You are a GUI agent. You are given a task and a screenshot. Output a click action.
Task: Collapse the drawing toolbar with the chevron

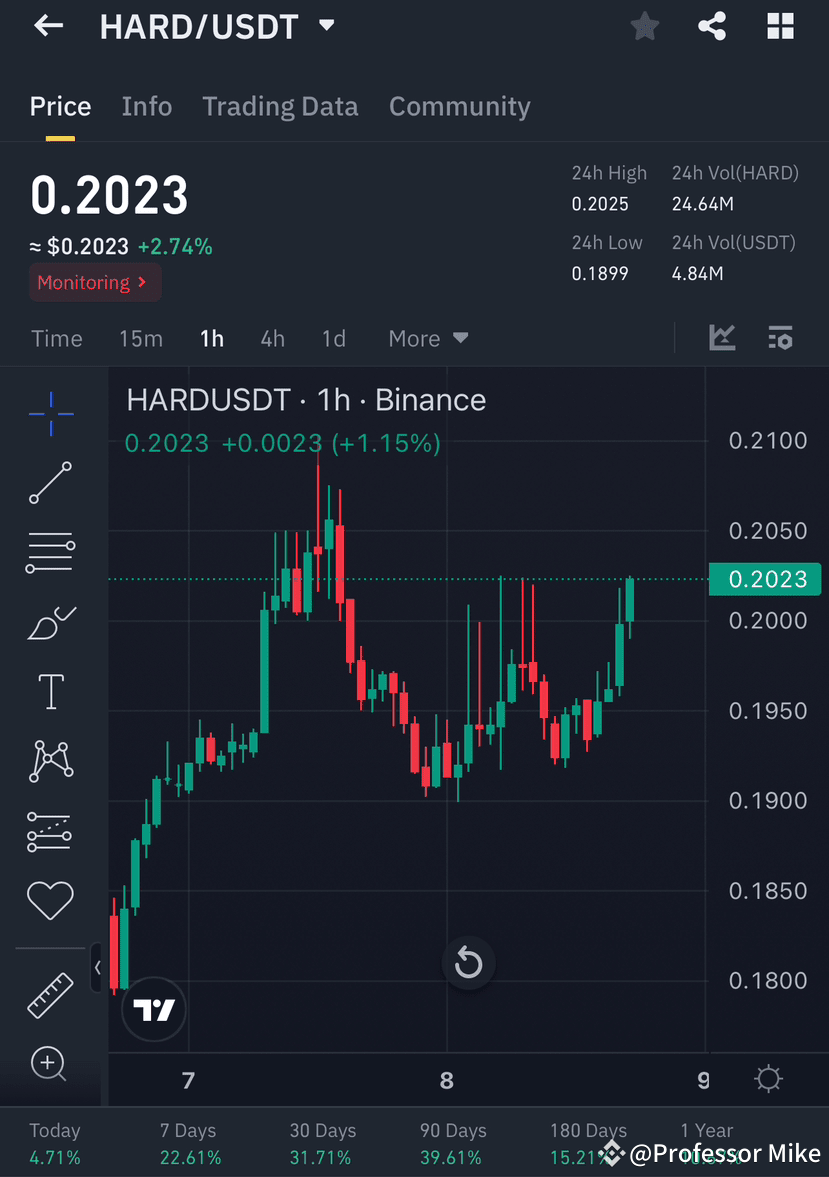click(97, 967)
